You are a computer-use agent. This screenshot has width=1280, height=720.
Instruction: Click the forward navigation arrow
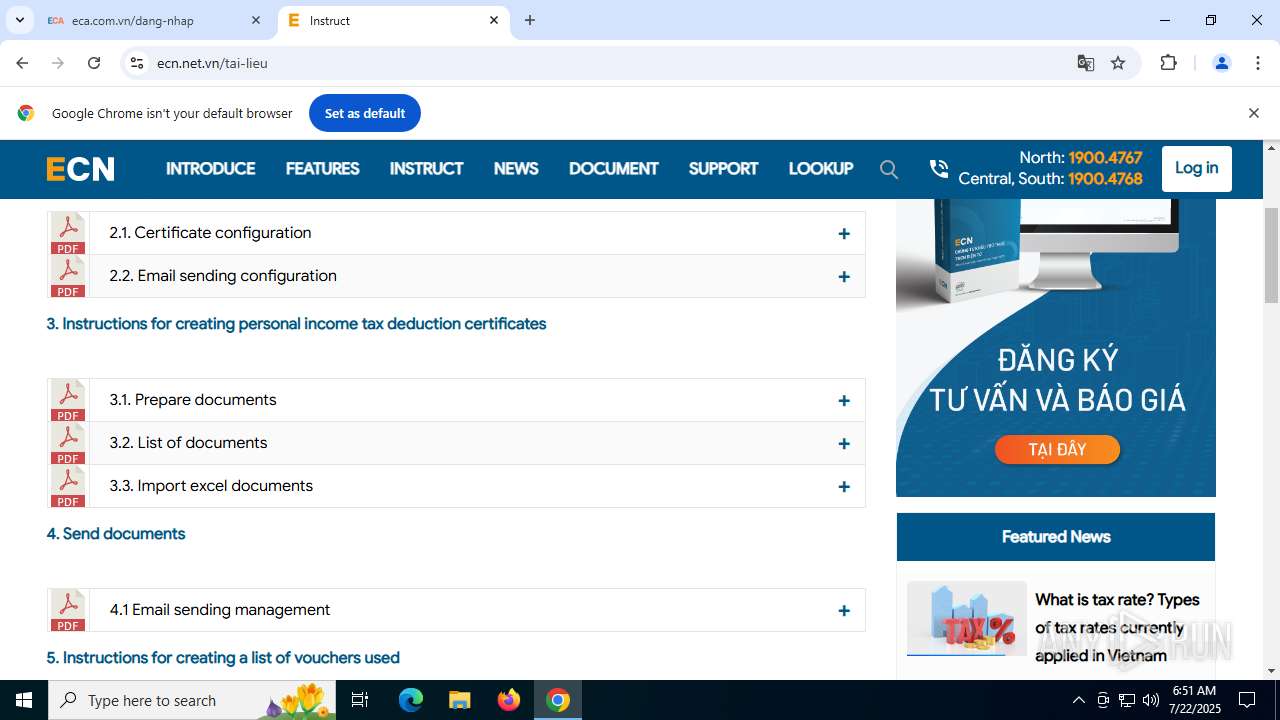pos(58,63)
